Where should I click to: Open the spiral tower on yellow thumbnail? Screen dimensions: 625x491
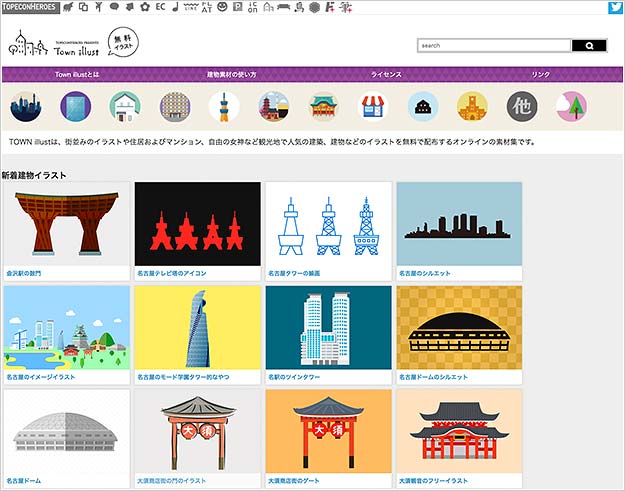point(198,328)
